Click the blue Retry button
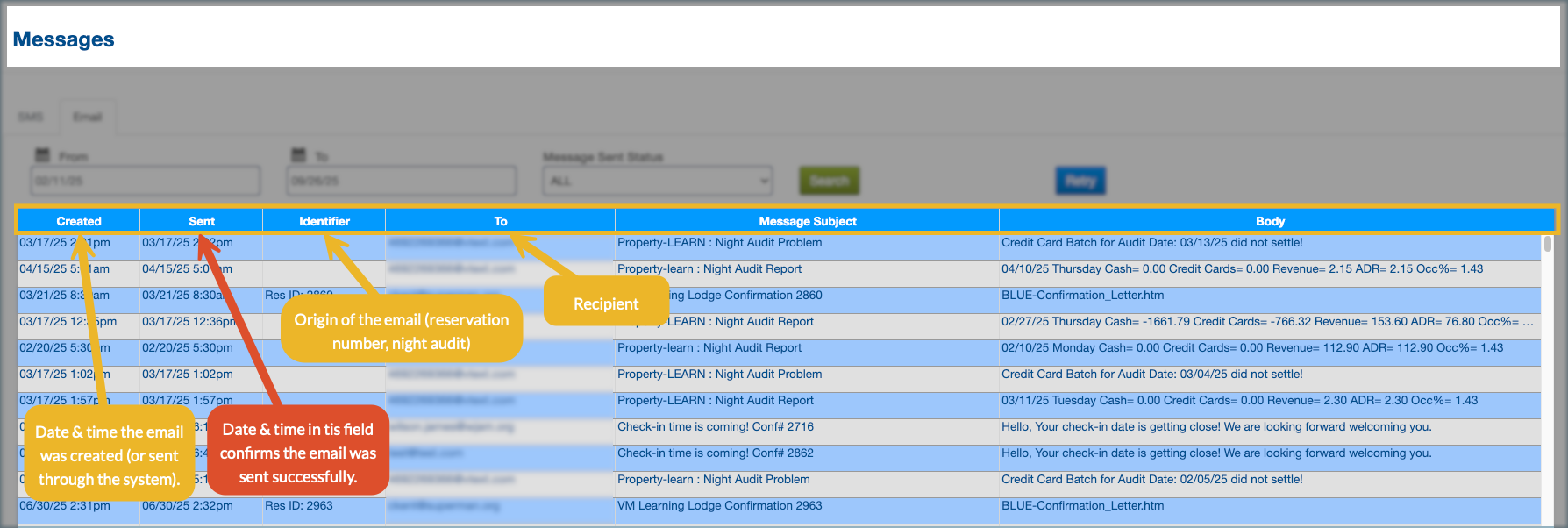 (x=1080, y=181)
